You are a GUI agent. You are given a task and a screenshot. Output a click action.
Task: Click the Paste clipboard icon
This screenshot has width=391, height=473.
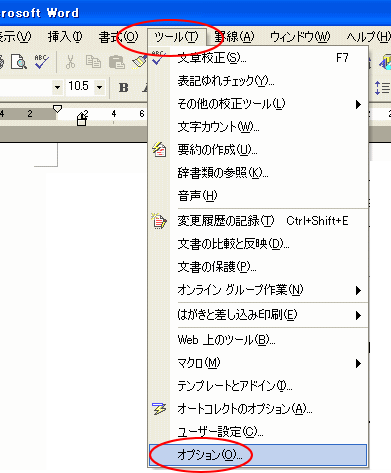pos(117,62)
